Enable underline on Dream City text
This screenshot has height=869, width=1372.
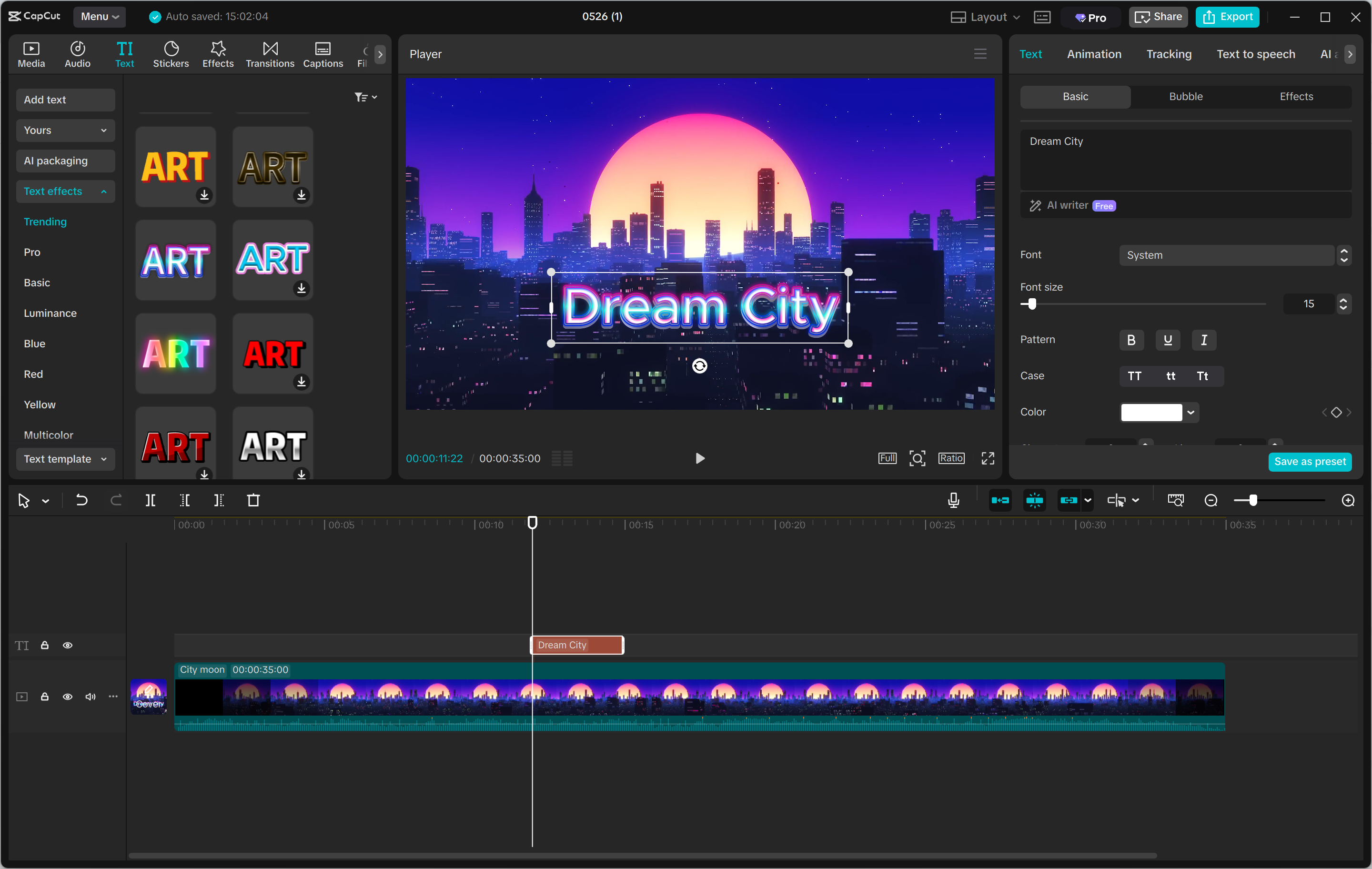[x=1168, y=340]
